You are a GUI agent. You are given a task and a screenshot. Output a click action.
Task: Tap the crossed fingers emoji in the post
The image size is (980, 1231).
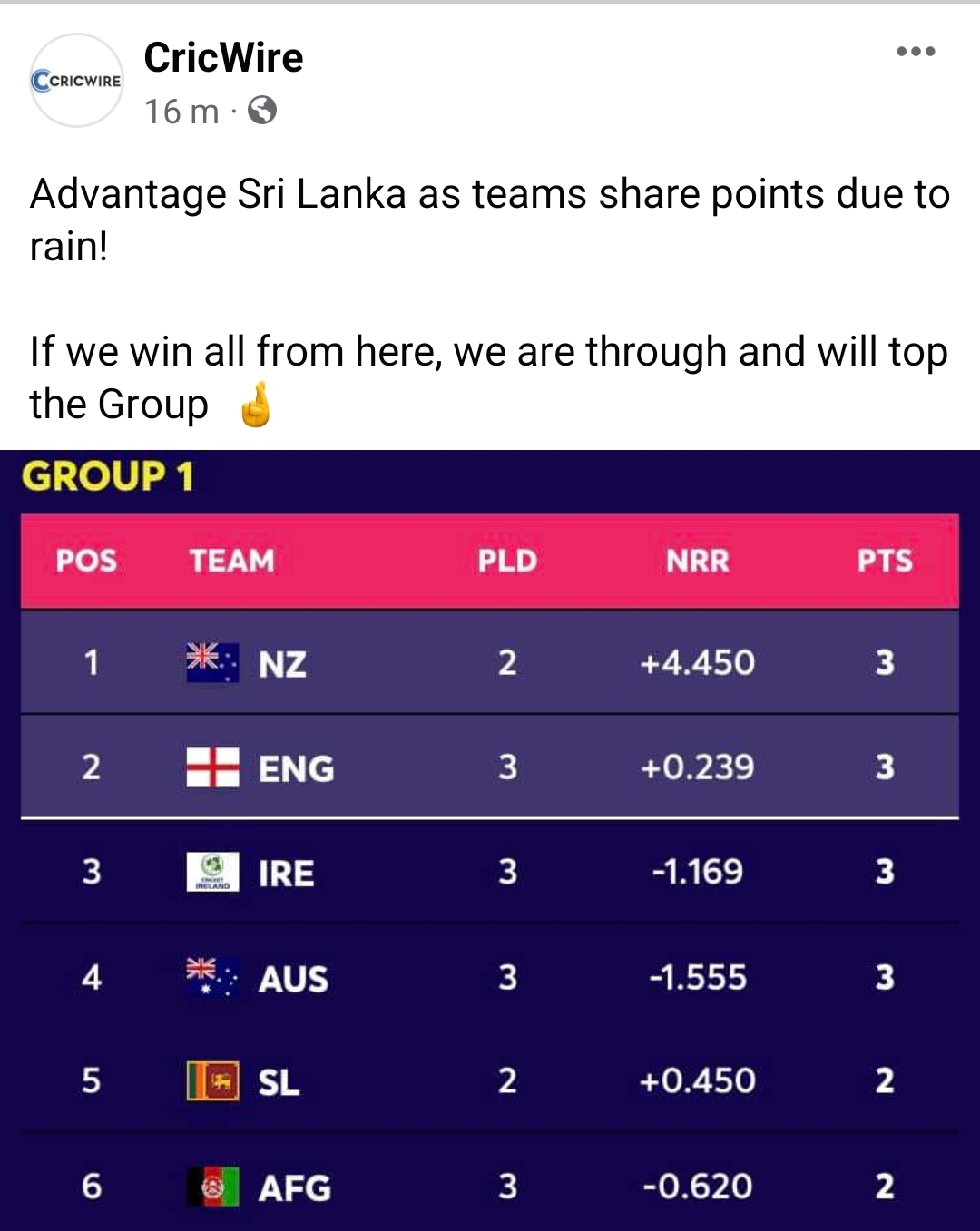256,405
